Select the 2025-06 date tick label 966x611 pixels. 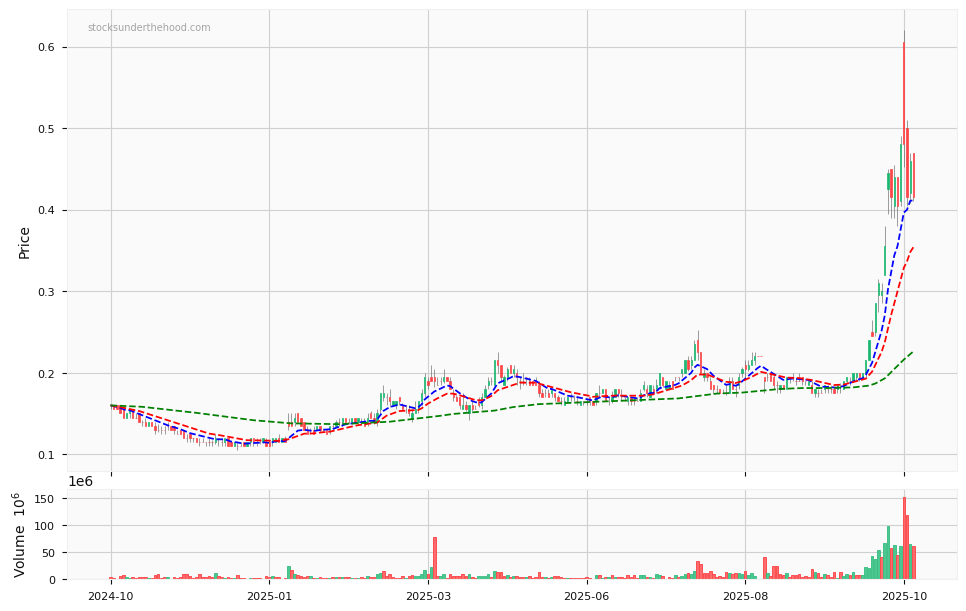pos(587,596)
